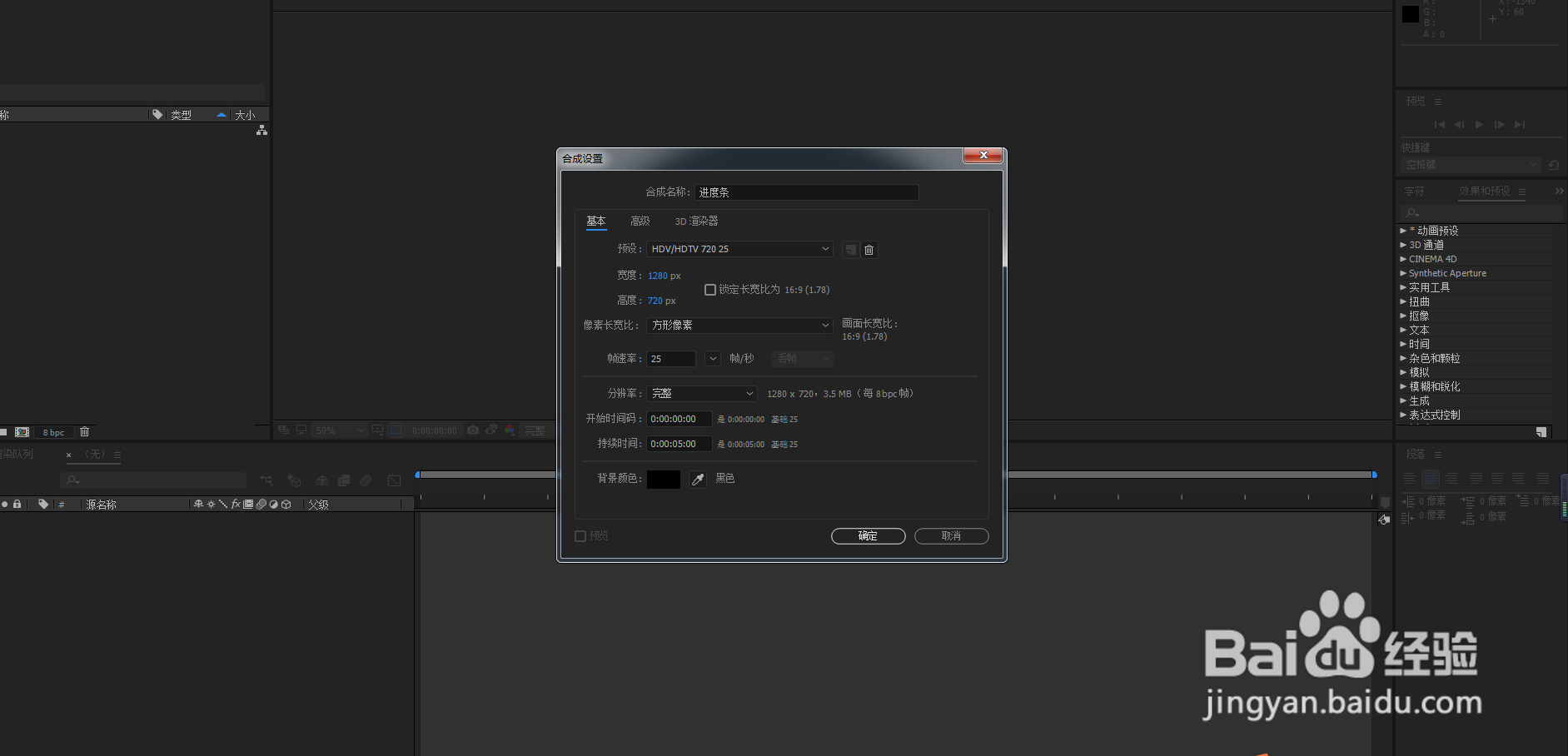Expand the Animation Presets category

pyautogui.click(x=1403, y=231)
